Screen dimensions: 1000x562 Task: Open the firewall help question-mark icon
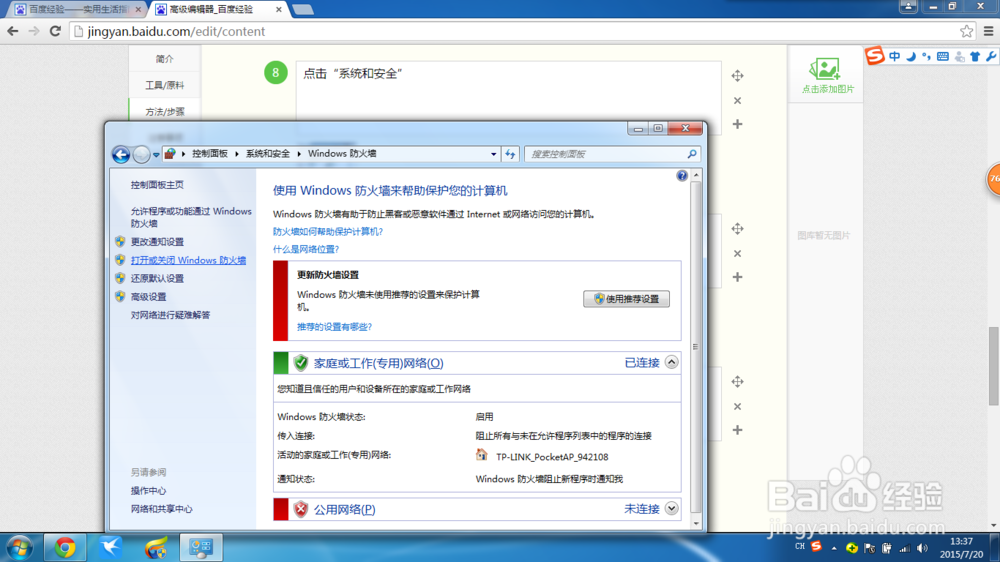pos(682,175)
